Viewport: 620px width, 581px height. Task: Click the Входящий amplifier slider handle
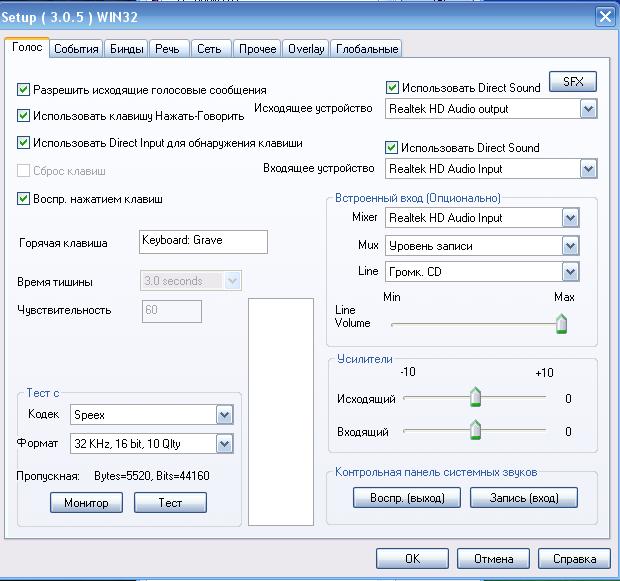[475, 430]
